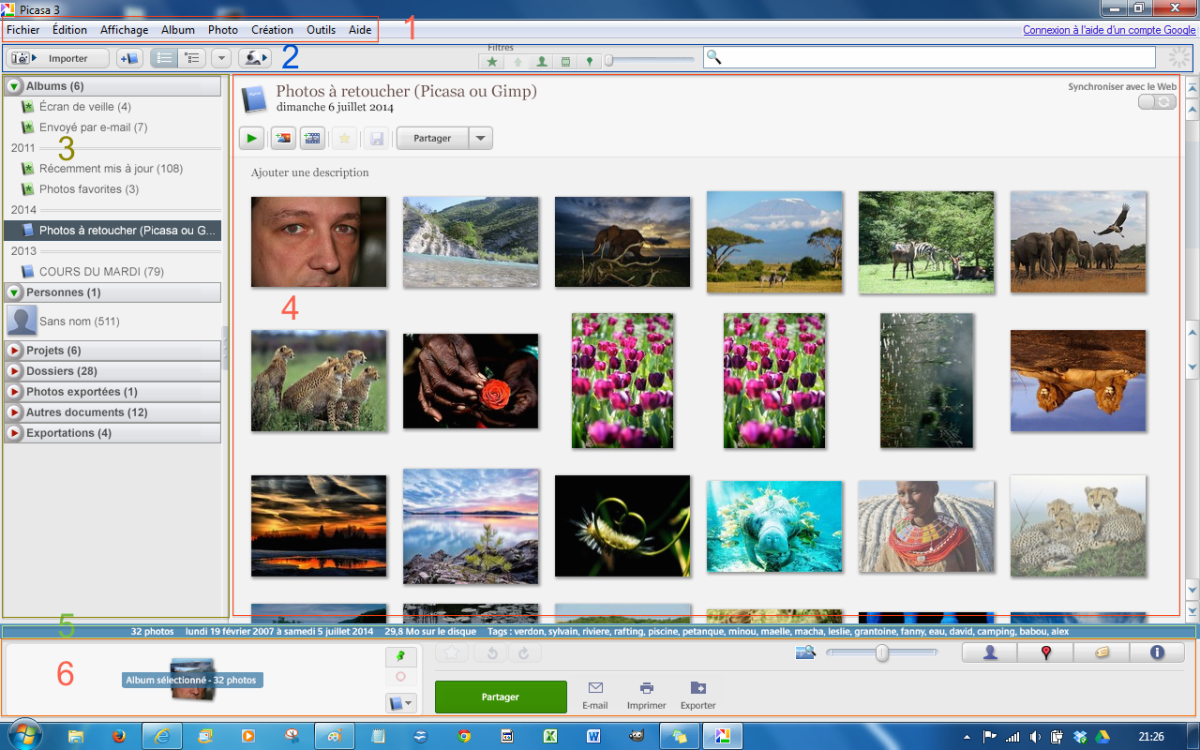
Task: Filter to show uploaded photos only
Action: tap(517, 61)
